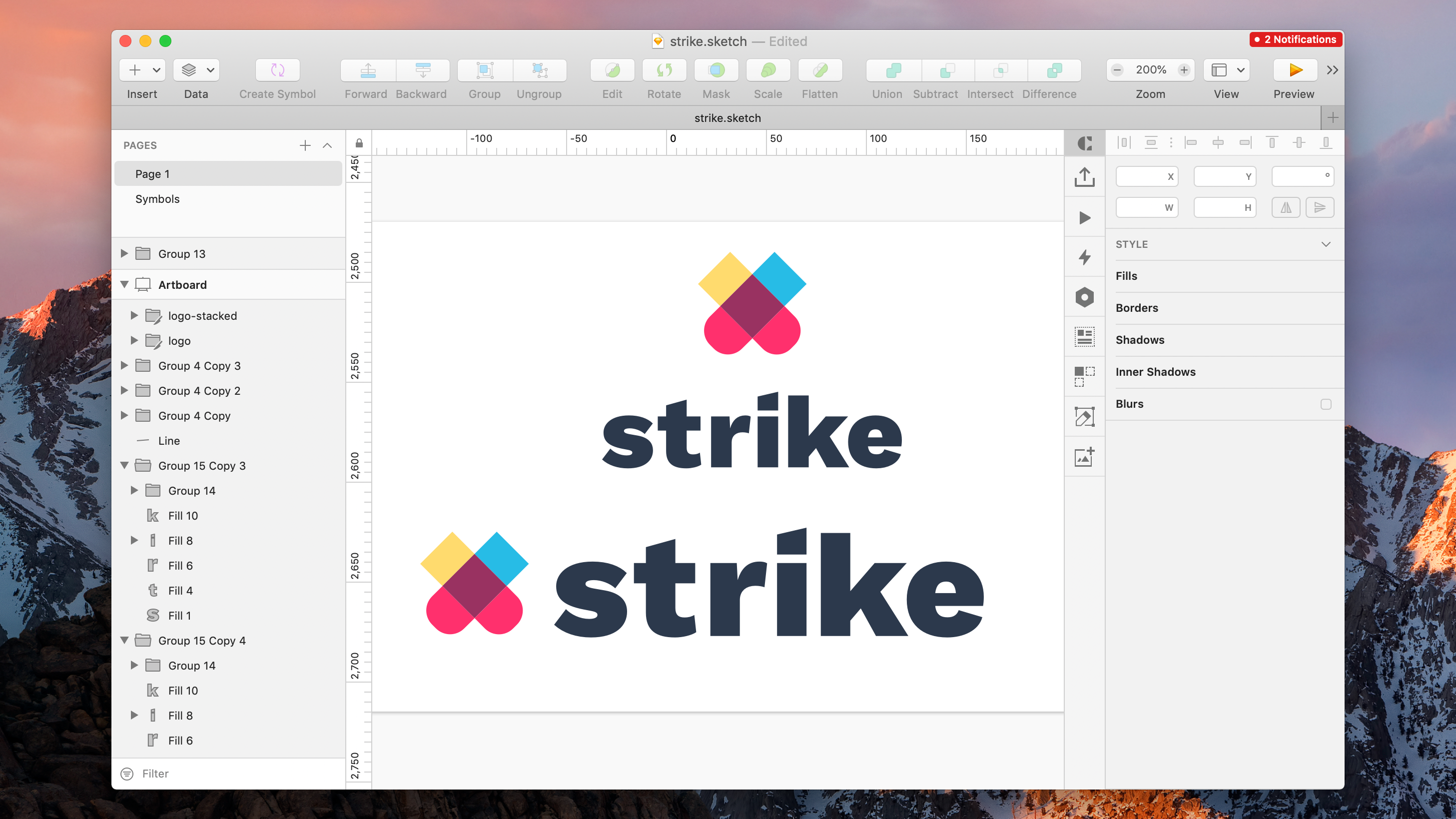
Task: Click the Insert plus button
Action: coord(134,70)
